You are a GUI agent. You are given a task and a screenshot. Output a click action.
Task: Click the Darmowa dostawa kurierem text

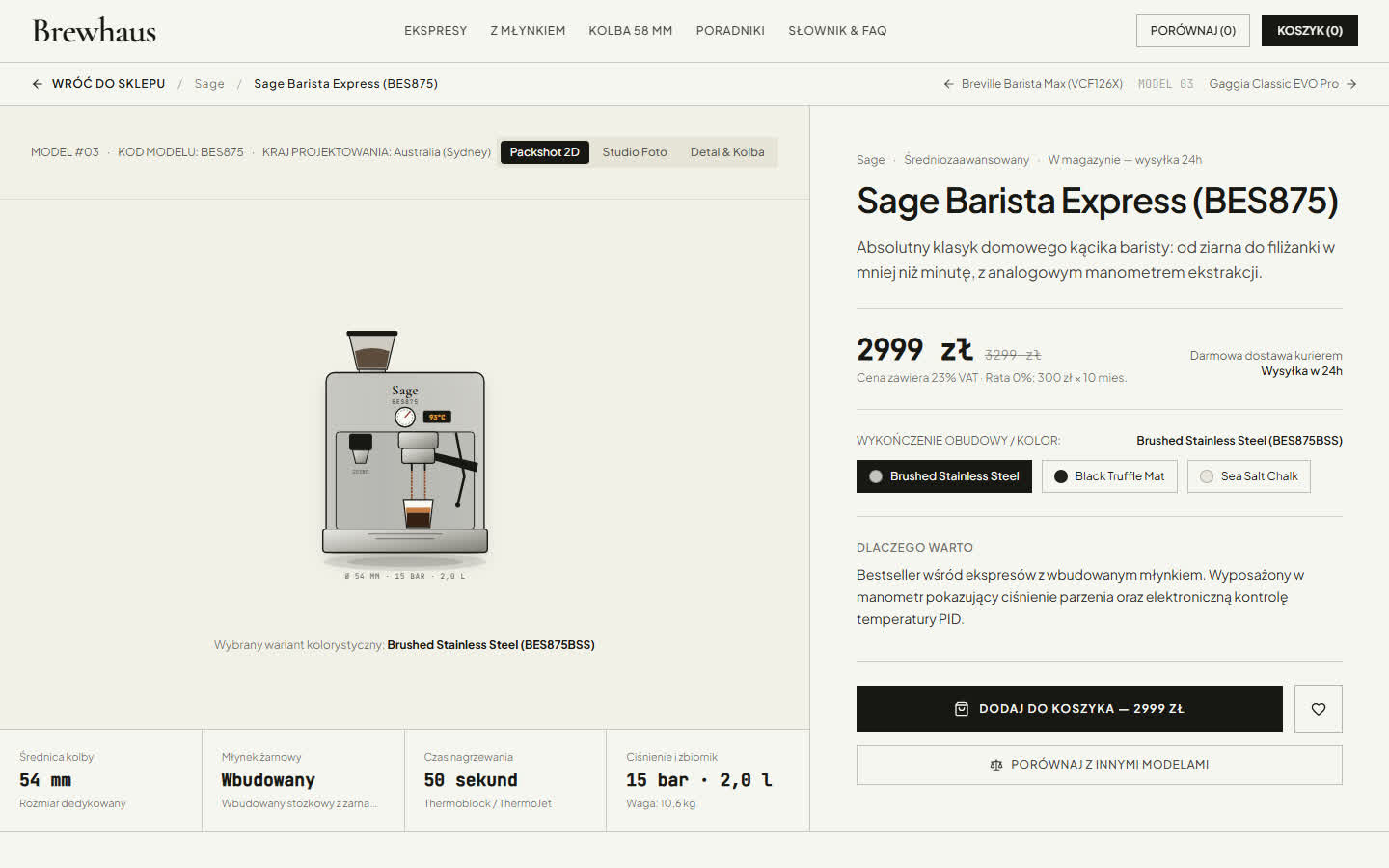1266,356
